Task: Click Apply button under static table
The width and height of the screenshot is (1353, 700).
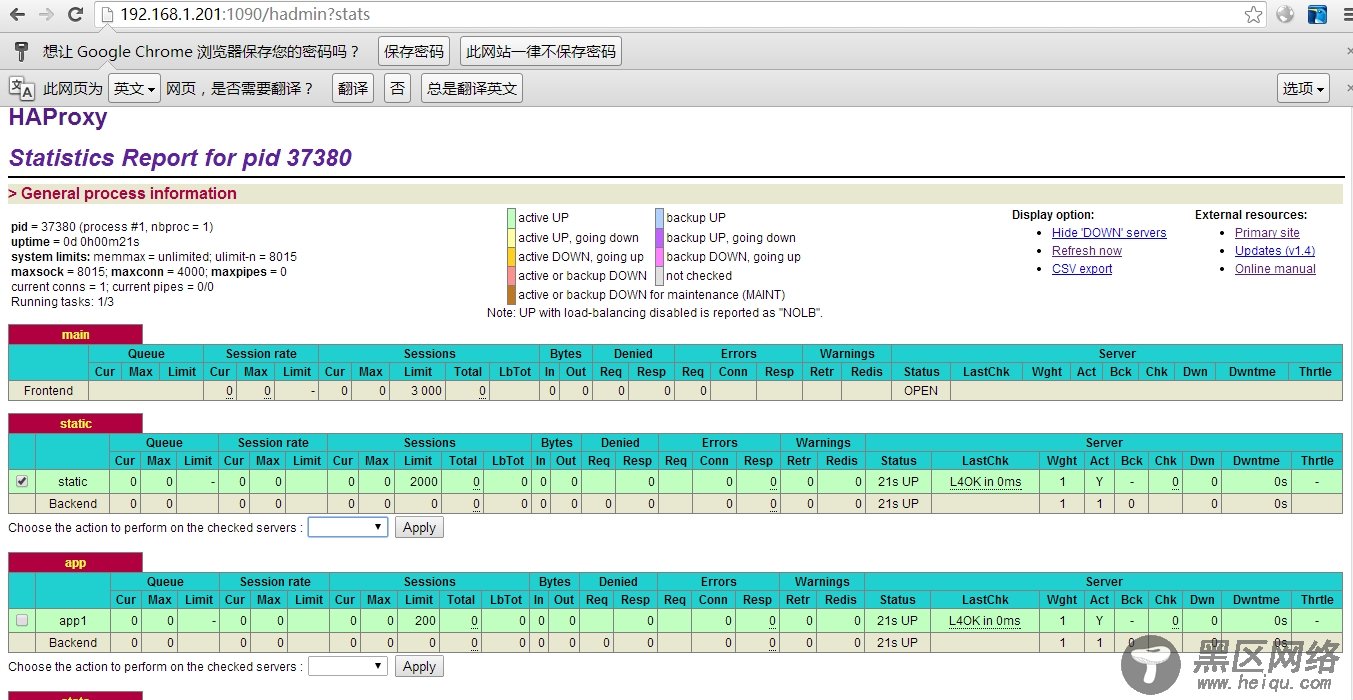Action: click(419, 527)
